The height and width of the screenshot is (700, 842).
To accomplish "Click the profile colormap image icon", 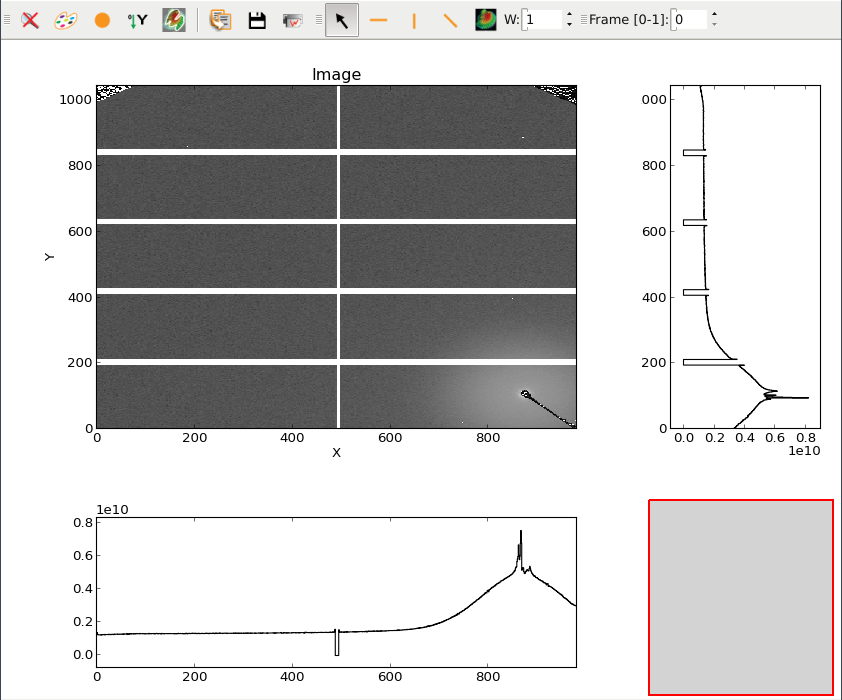I will tap(486, 20).
